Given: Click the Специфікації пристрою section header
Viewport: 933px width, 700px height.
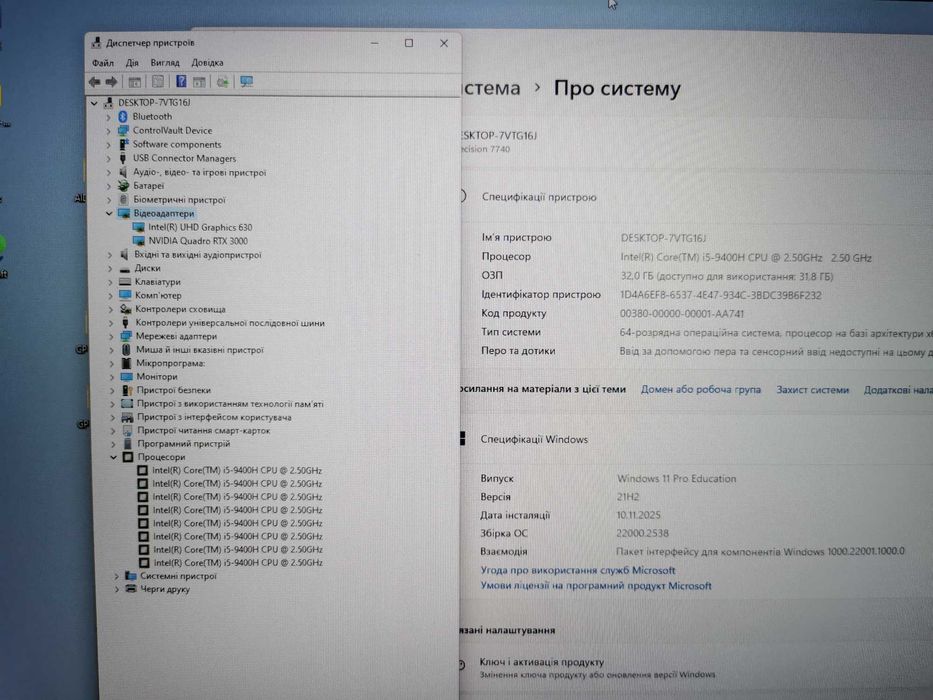Looking at the screenshot, I should [539, 197].
